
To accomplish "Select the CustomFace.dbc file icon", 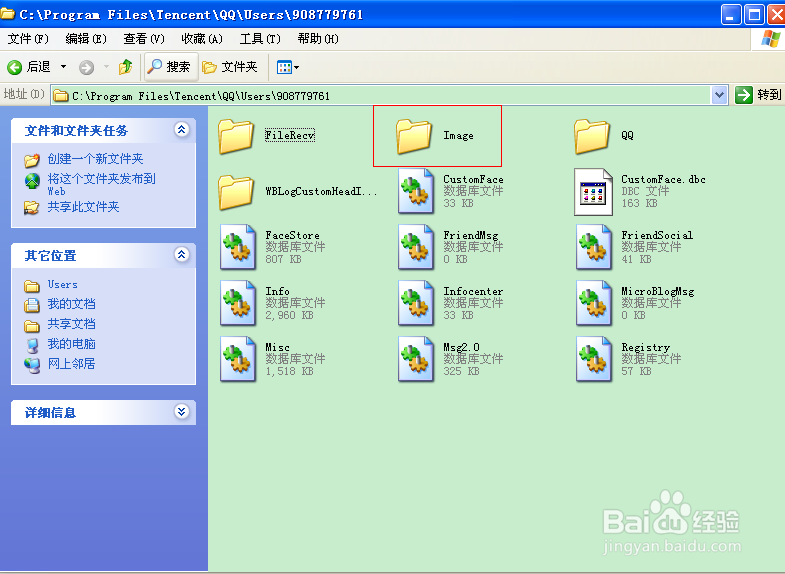I will pos(594,192).
